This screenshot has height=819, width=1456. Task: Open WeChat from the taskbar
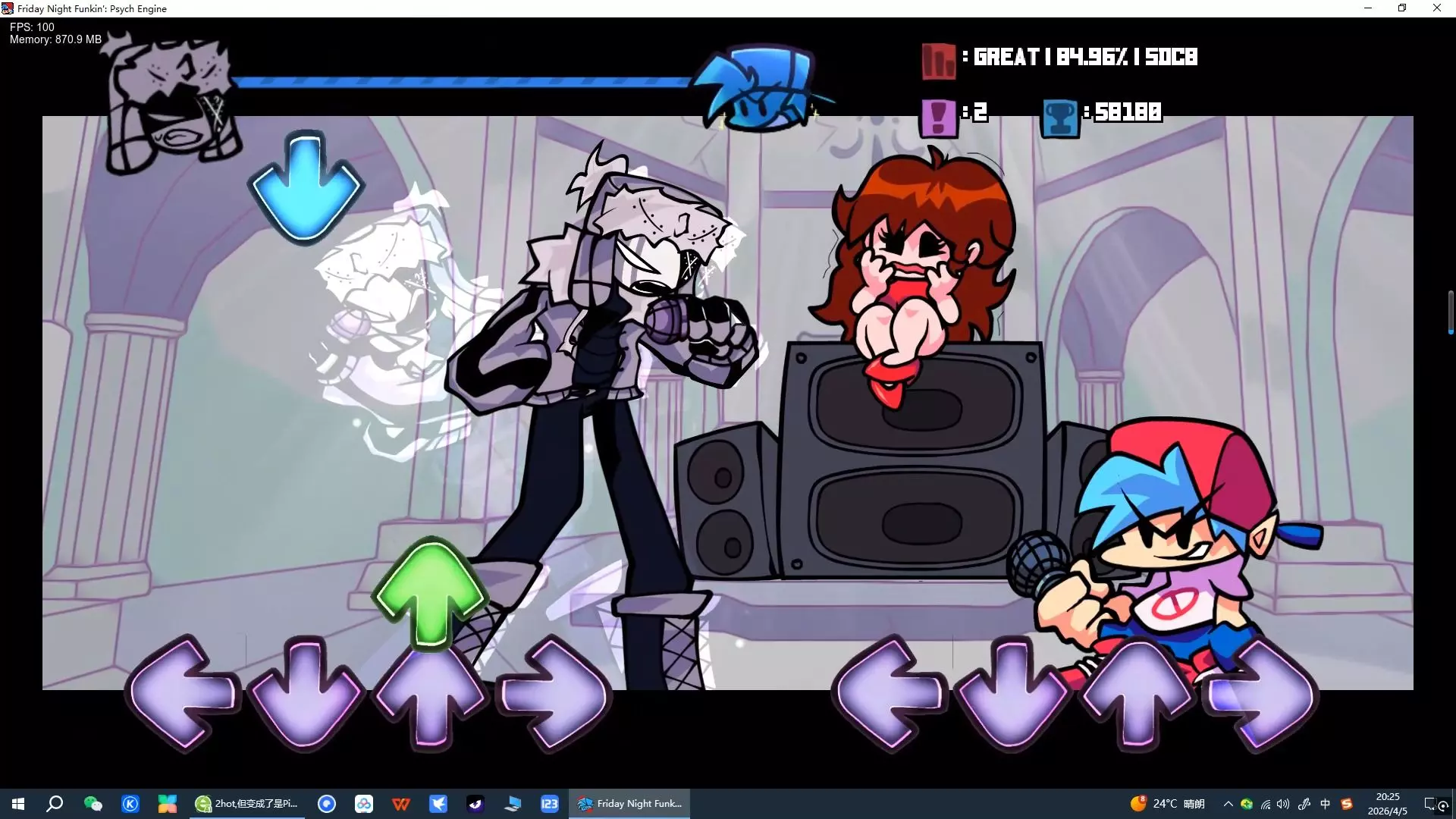pyautogui.click(x=93, y=804)
